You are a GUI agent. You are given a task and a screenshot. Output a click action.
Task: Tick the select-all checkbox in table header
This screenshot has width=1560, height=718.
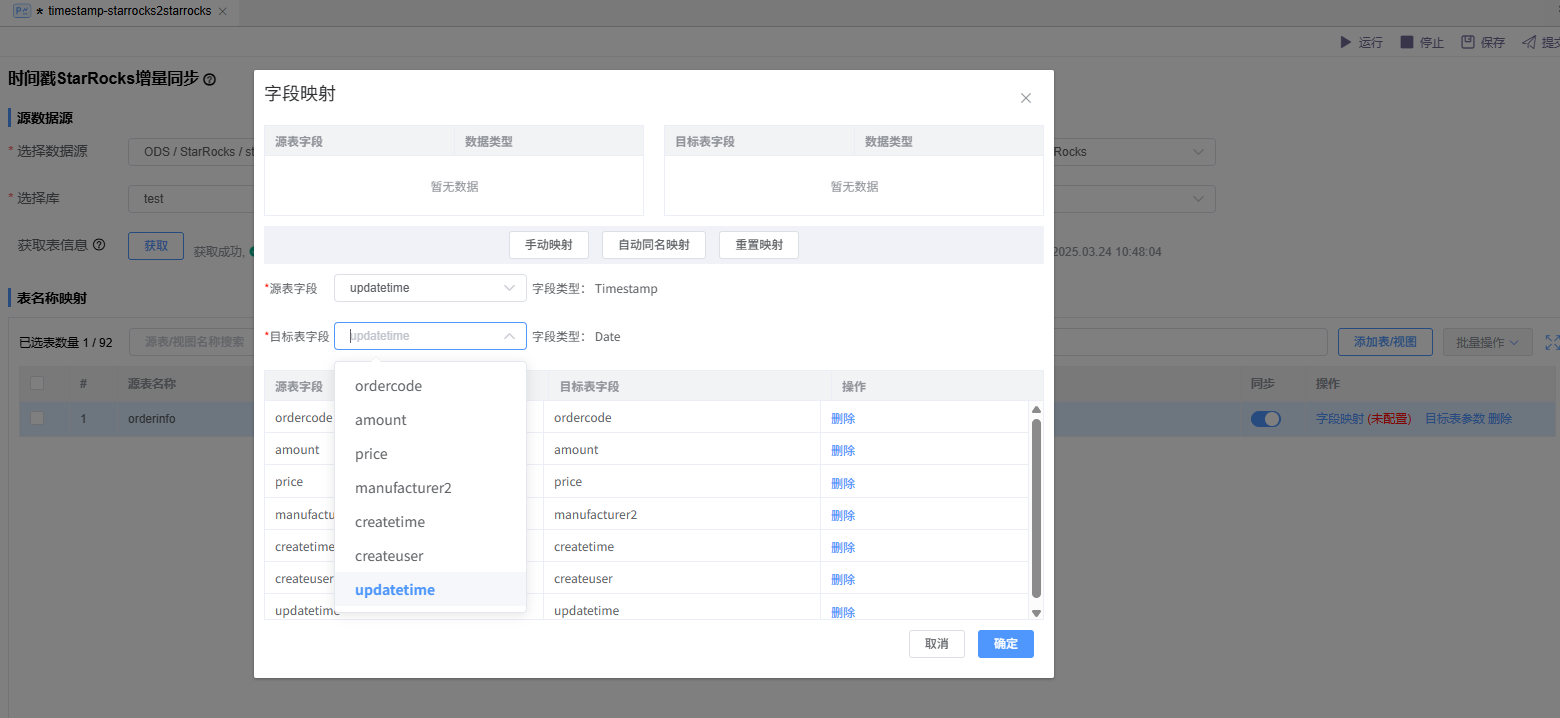[37, 384]
